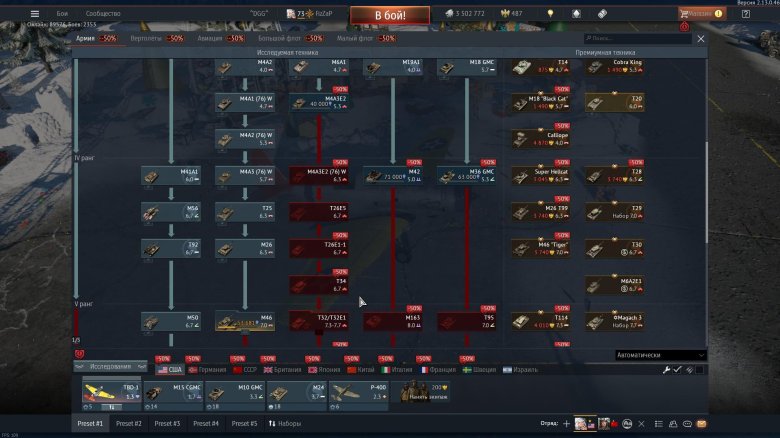Expand the Исследования panel button
Viewport: 780px width, 438px height.
tap(111, 367)
